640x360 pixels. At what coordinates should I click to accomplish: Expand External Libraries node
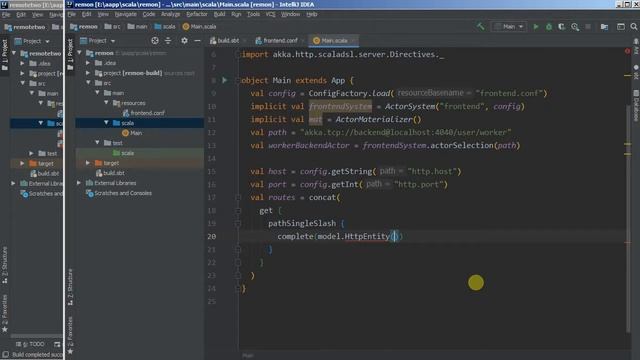[79, 183]
